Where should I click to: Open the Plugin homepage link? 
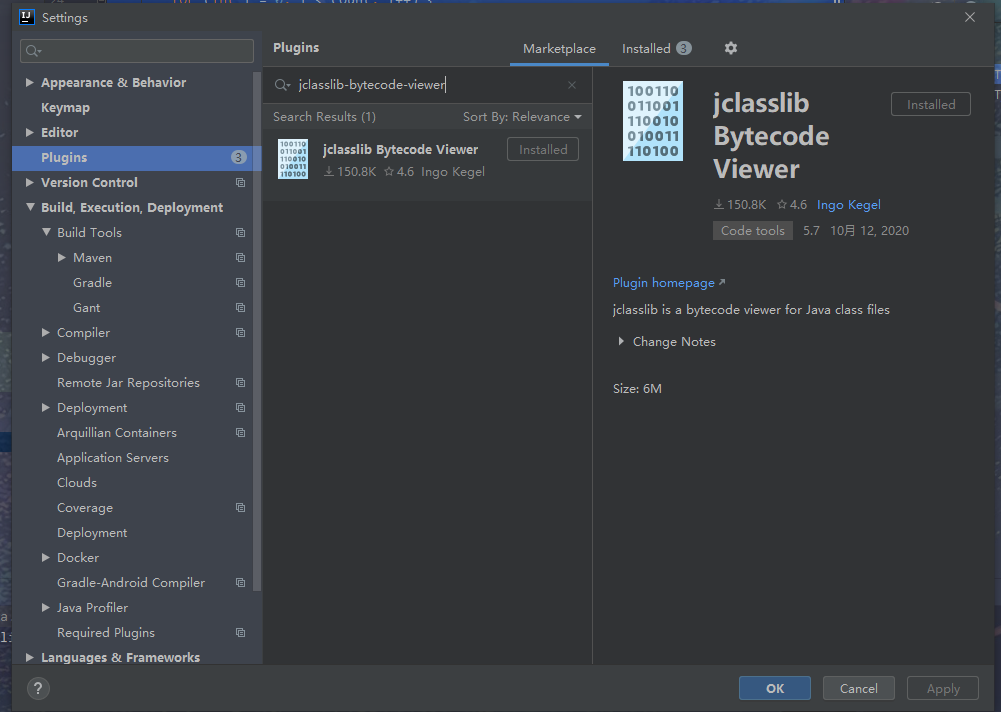668,282
